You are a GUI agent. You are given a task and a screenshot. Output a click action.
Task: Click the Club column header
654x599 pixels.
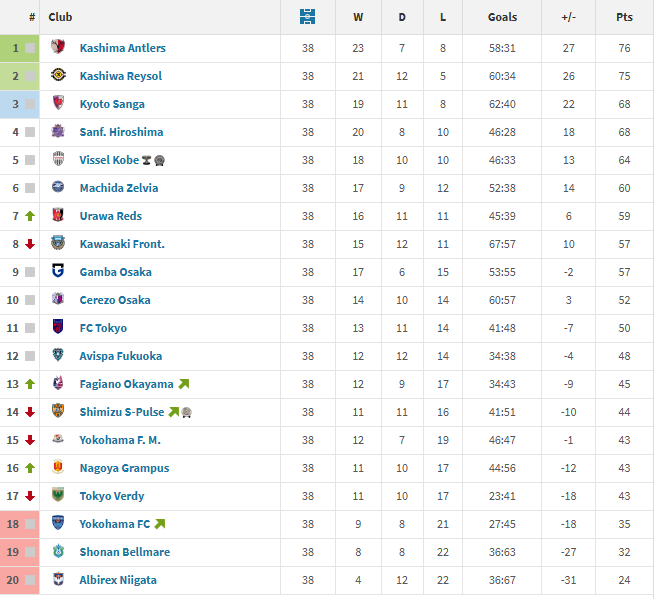(60, 17)
